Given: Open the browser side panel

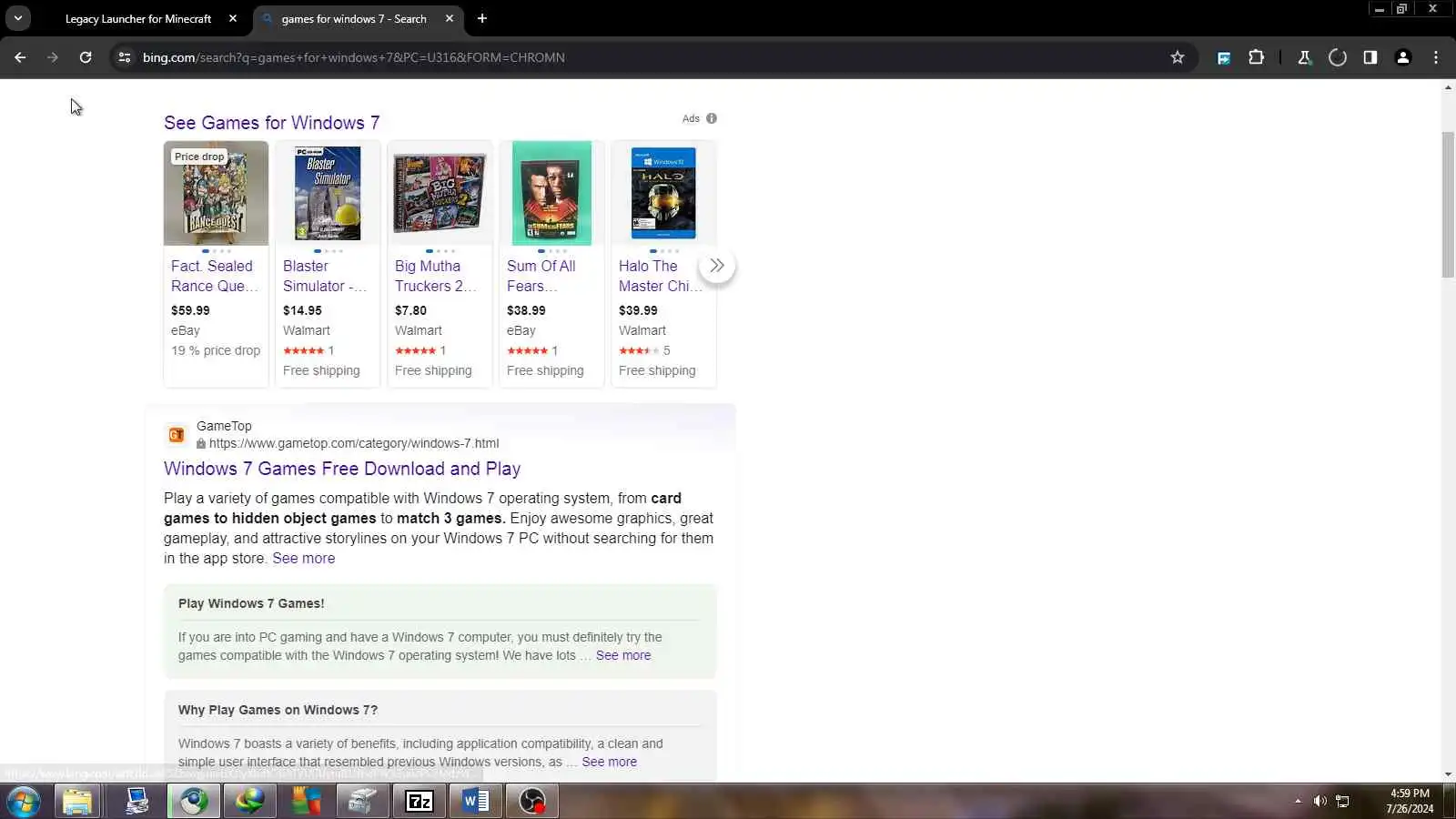Looking at the screenshot, I should pyautogui.click(x=1370, y=57).
